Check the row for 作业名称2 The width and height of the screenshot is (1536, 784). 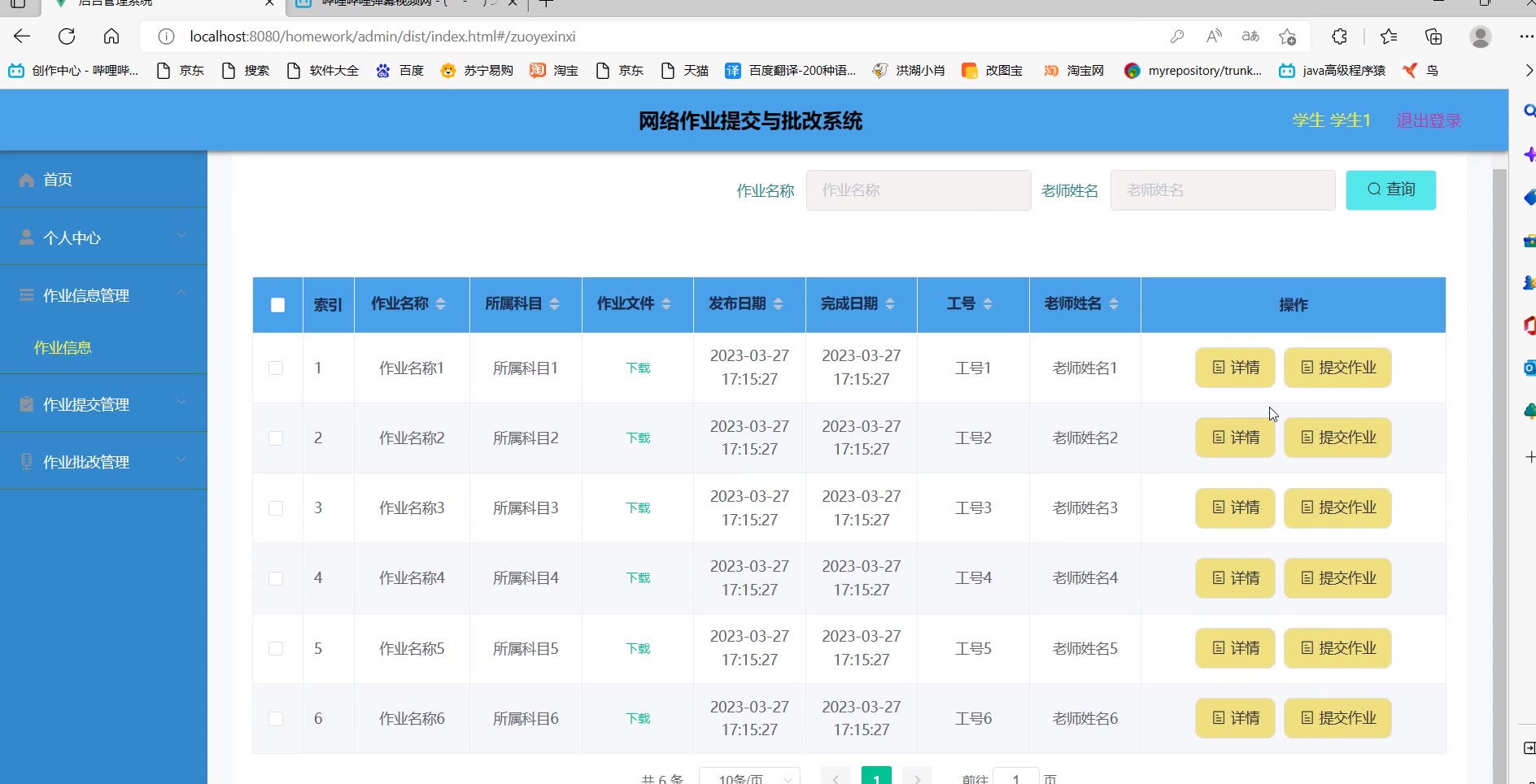pos(276,438)
